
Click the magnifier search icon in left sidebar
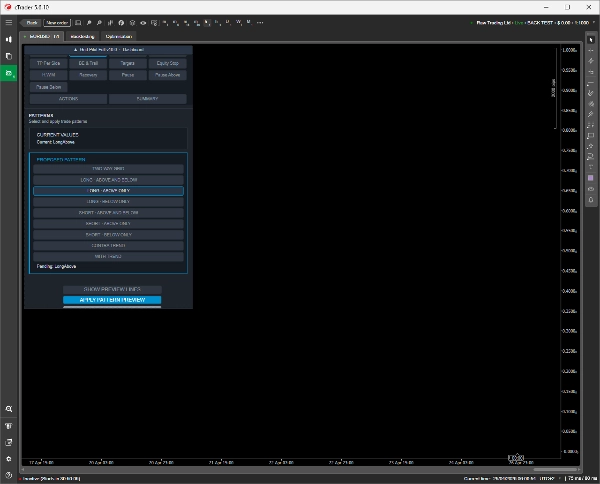(x=8, y=409)
